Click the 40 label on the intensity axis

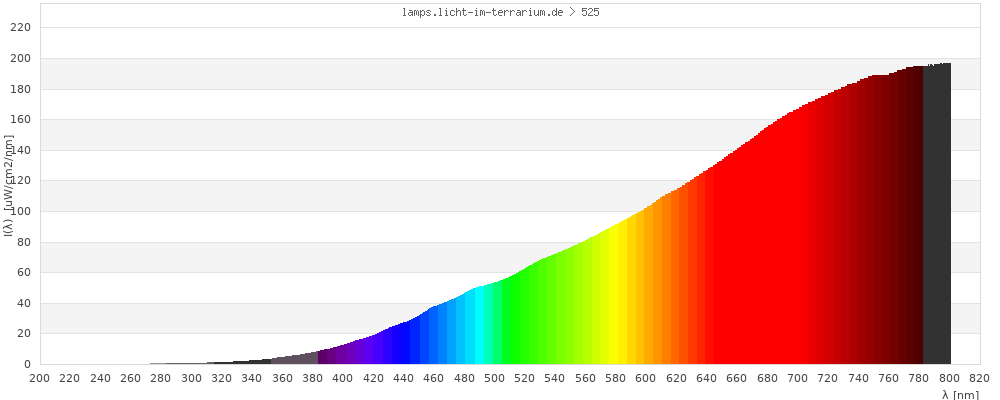click(24, 304)
